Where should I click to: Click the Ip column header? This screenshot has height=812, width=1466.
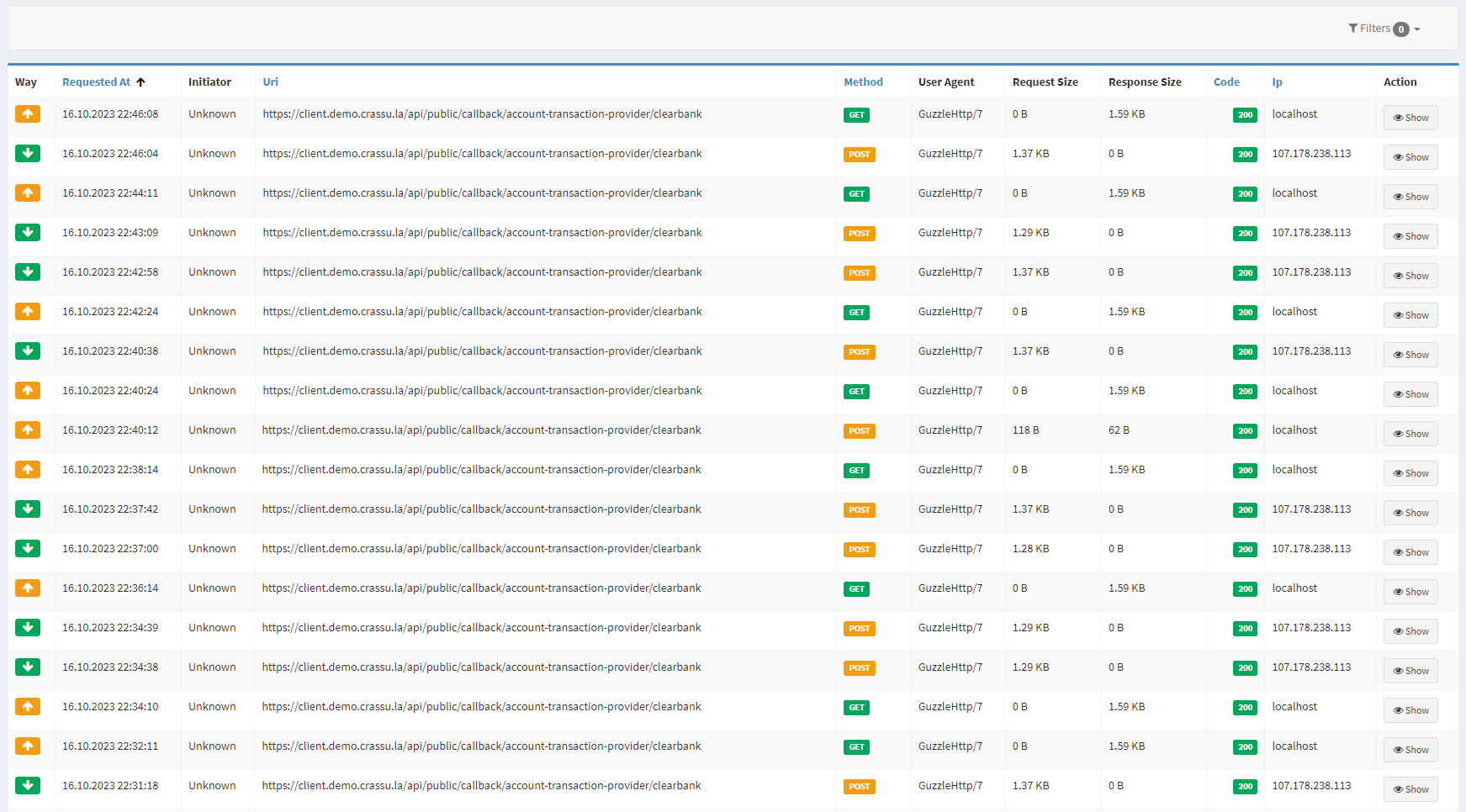pyautogui.click(x=1277, y=82)
